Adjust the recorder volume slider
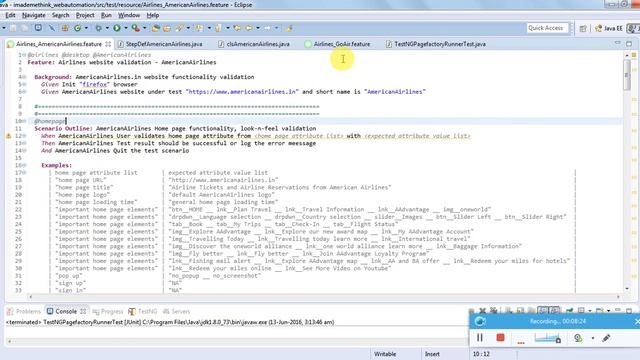Screen dimensions: 640x360 coord(547,338)
